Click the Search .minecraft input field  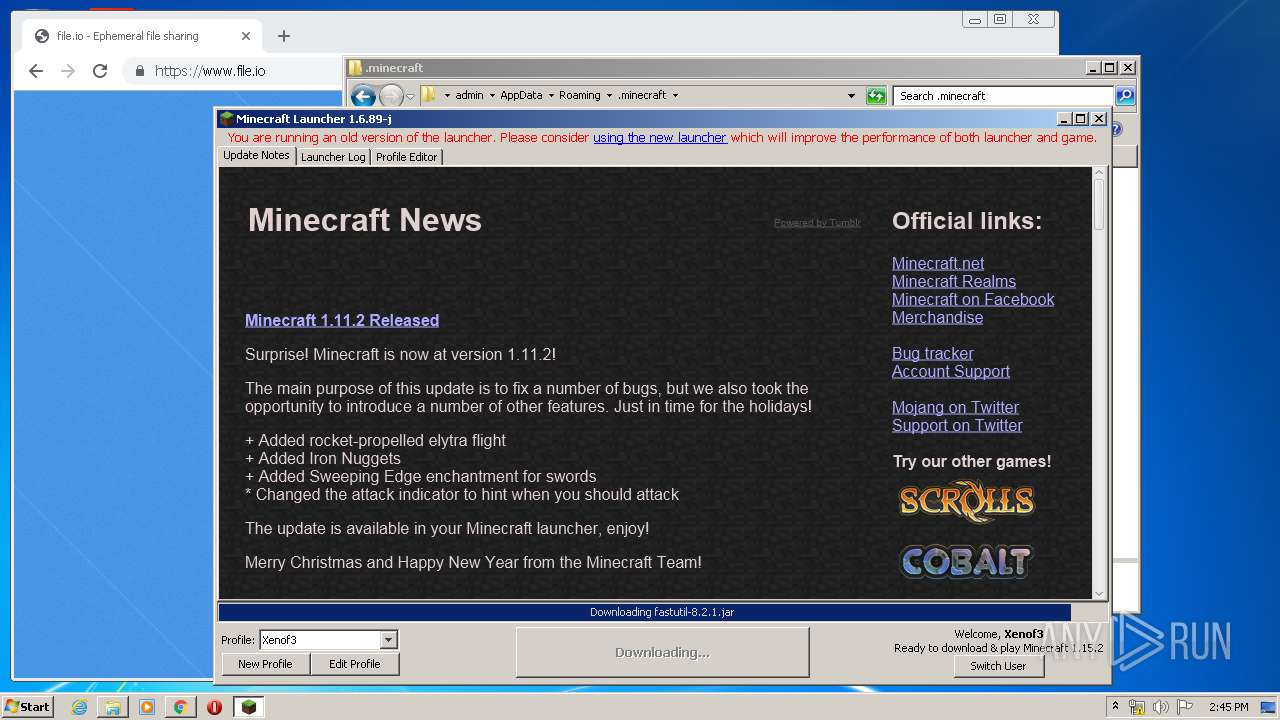(1002, 96)
